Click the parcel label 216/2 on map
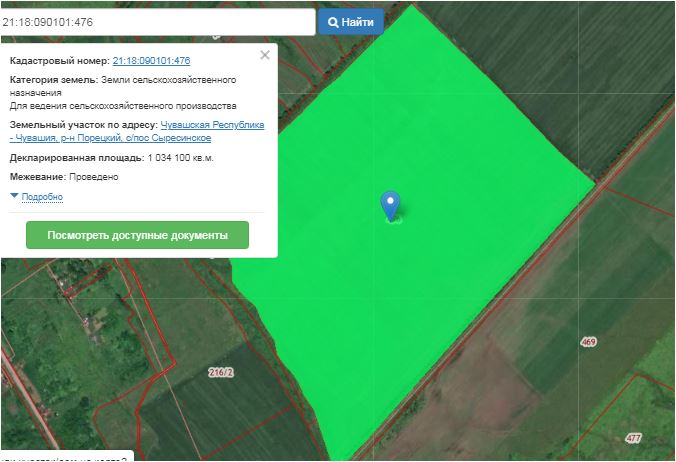This screenshot has height=462, width=676. click(x=220, y=372)
